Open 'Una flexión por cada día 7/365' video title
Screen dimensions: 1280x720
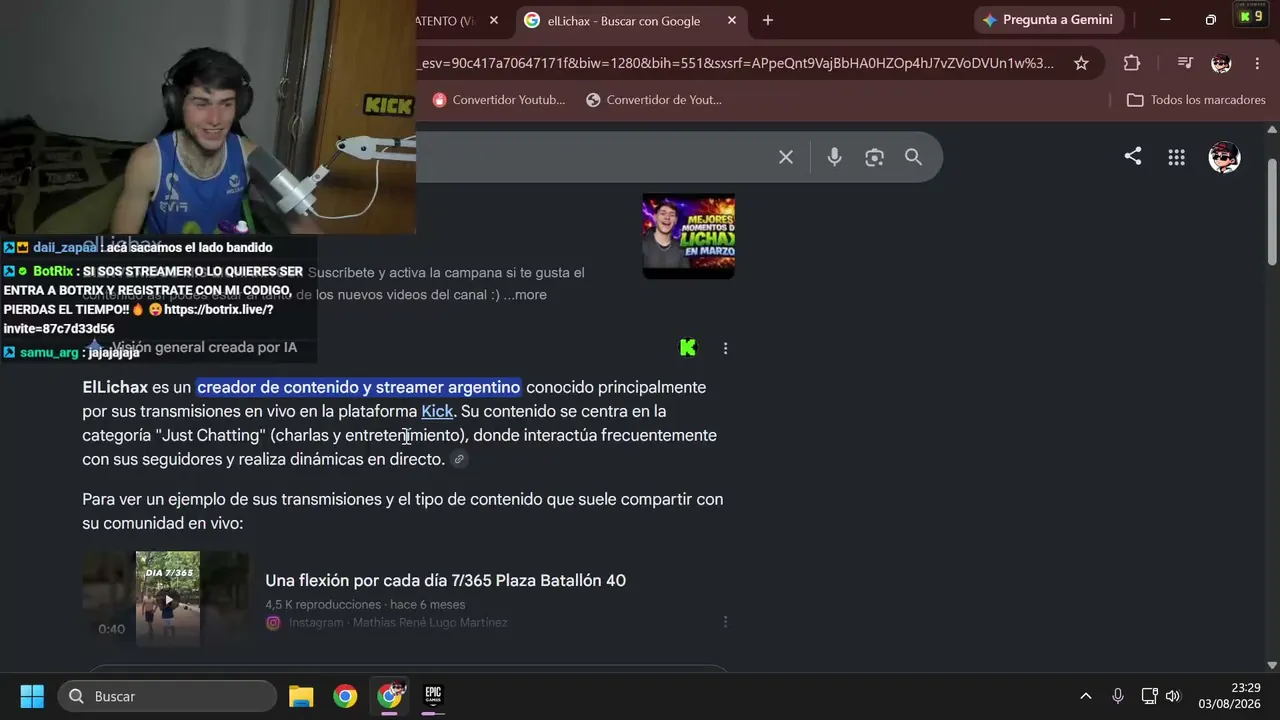pyautogui.click(x=445, y=581)
